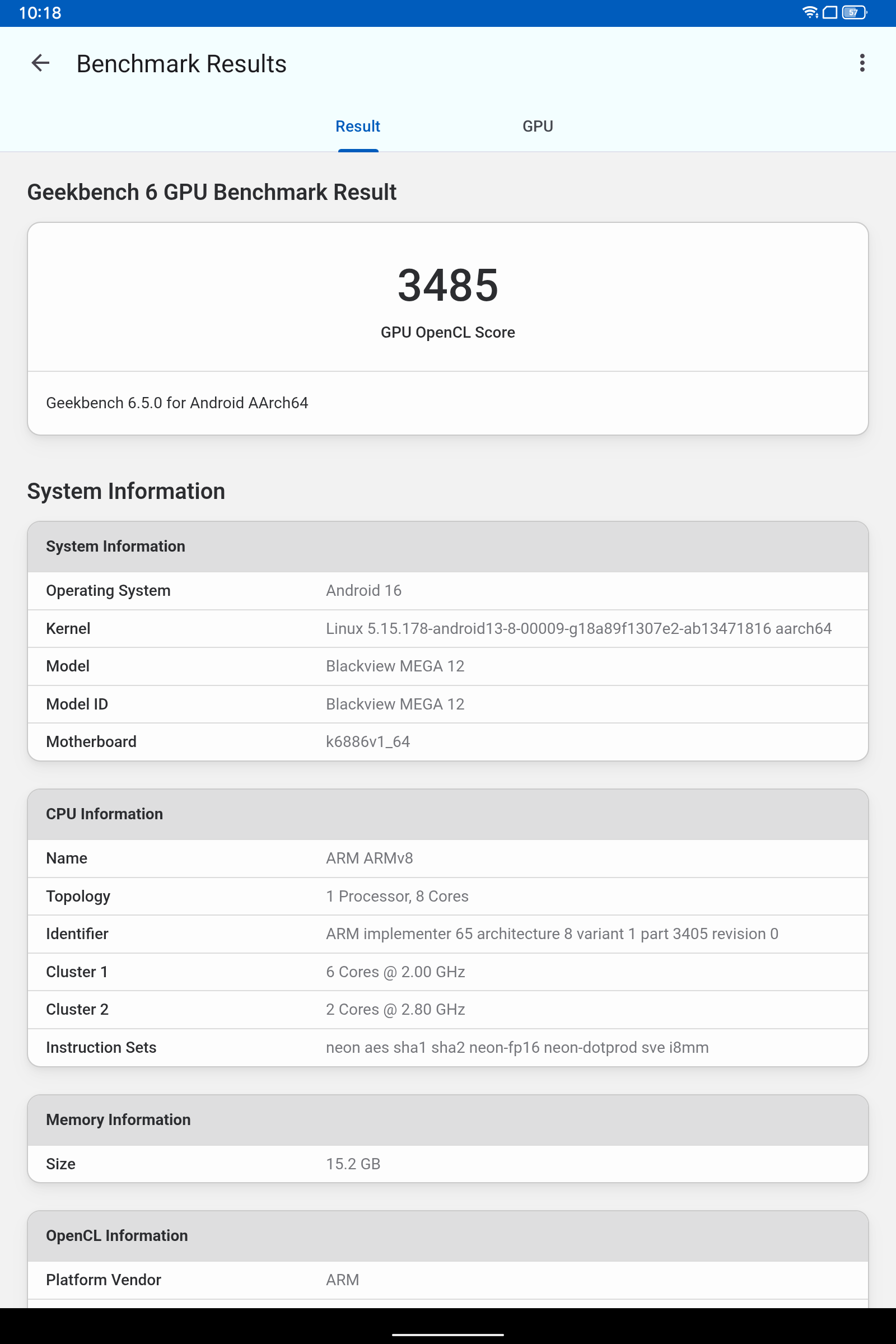Select memory size '15.2 GB'
This screenshot has height=1344, width=896.
click(x=353, y=1164)
